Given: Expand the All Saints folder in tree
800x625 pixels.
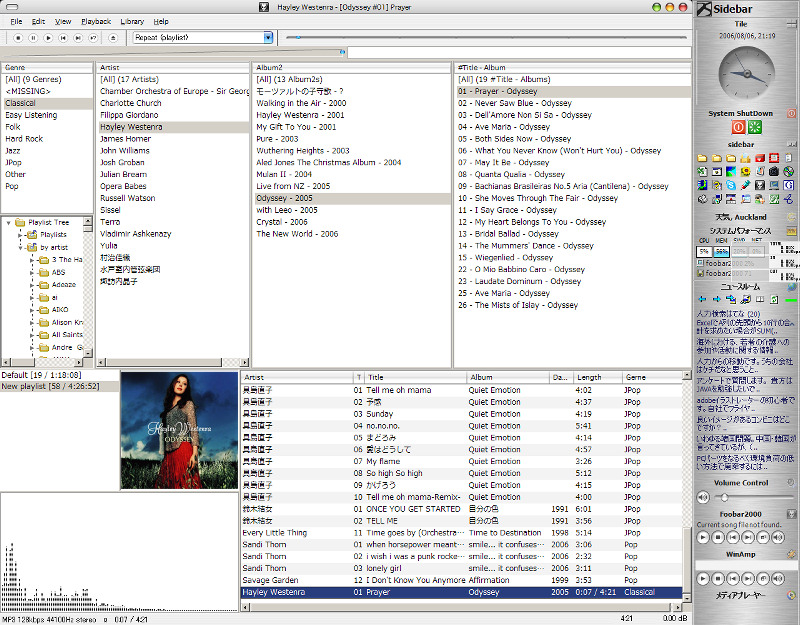Looking at the screenshot, I should click(x=33, y=335).
